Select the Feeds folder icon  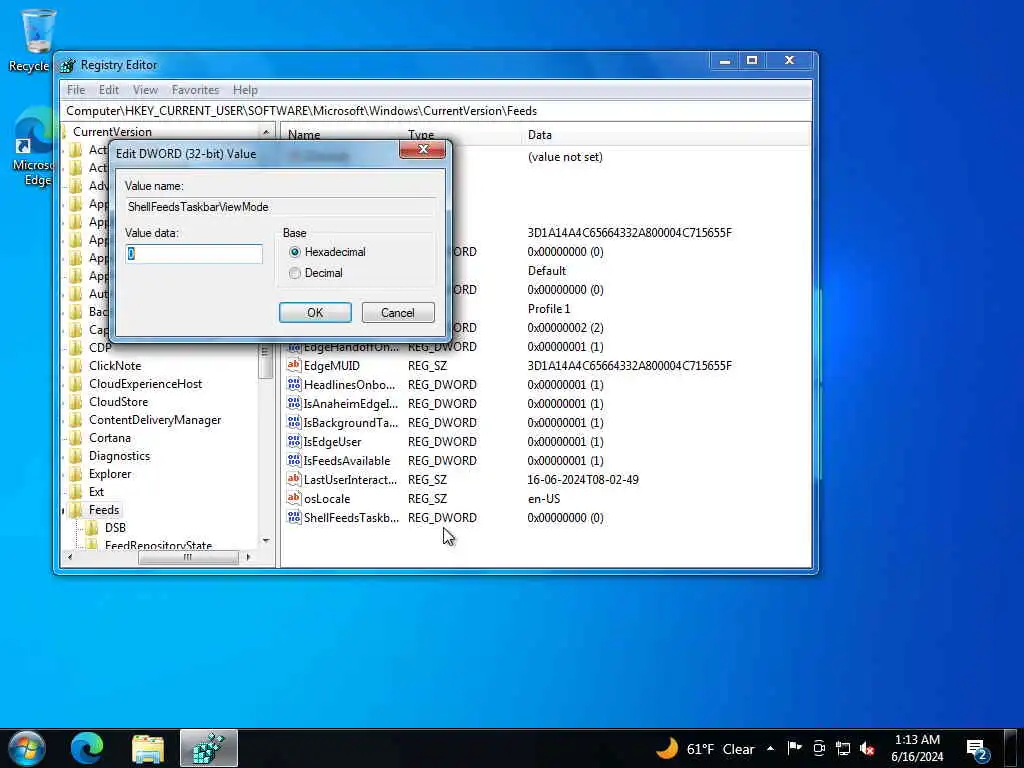[x=76, y=509]
